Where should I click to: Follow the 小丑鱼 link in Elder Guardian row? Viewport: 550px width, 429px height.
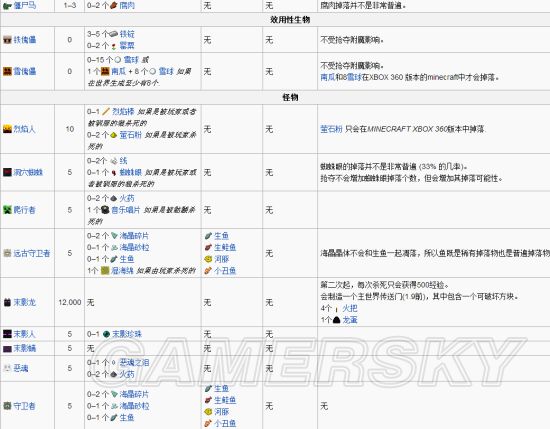pos(225,270)
